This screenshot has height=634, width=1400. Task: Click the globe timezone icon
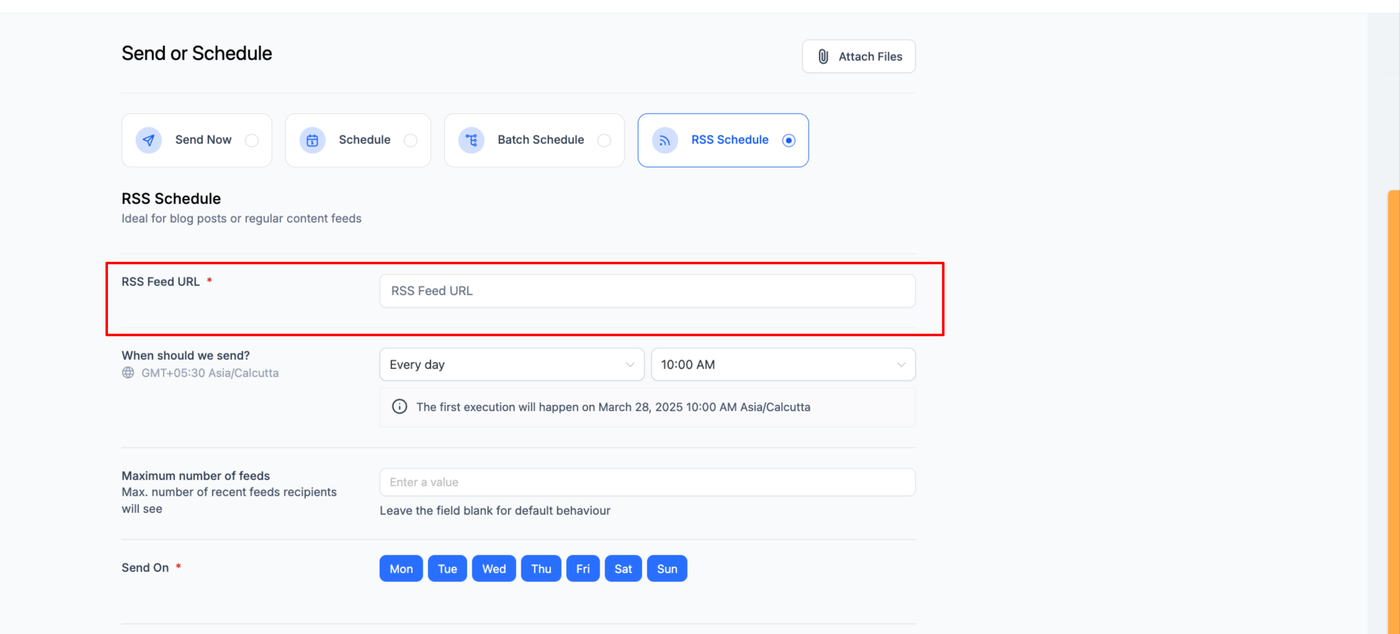pos(128,373)
